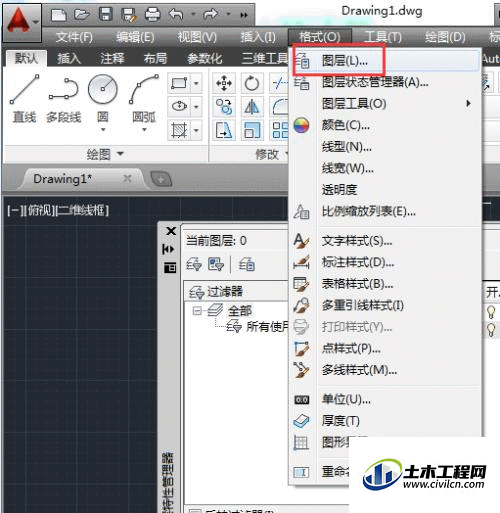Toggle auto-hide on the layer palette
The image size is (500, 513).
point(168,249)
